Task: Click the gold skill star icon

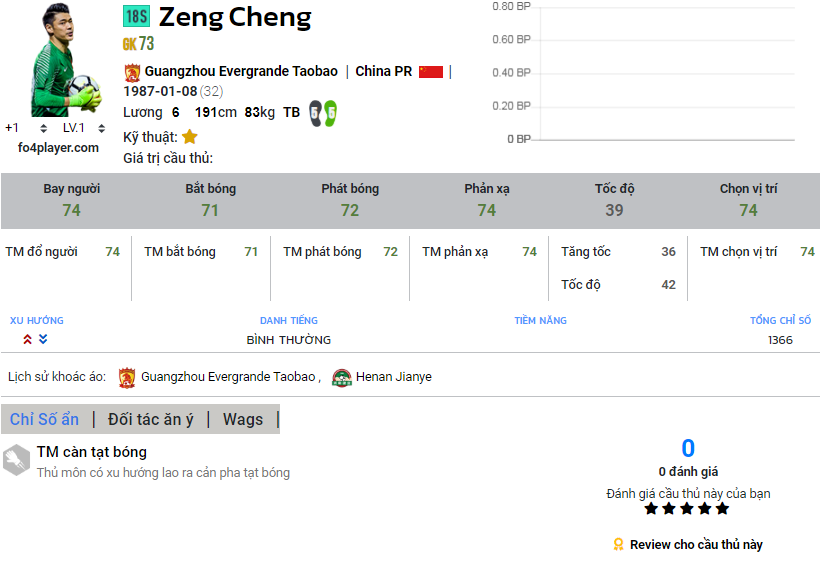Action: pyautogui.click(x=190, y=137)
